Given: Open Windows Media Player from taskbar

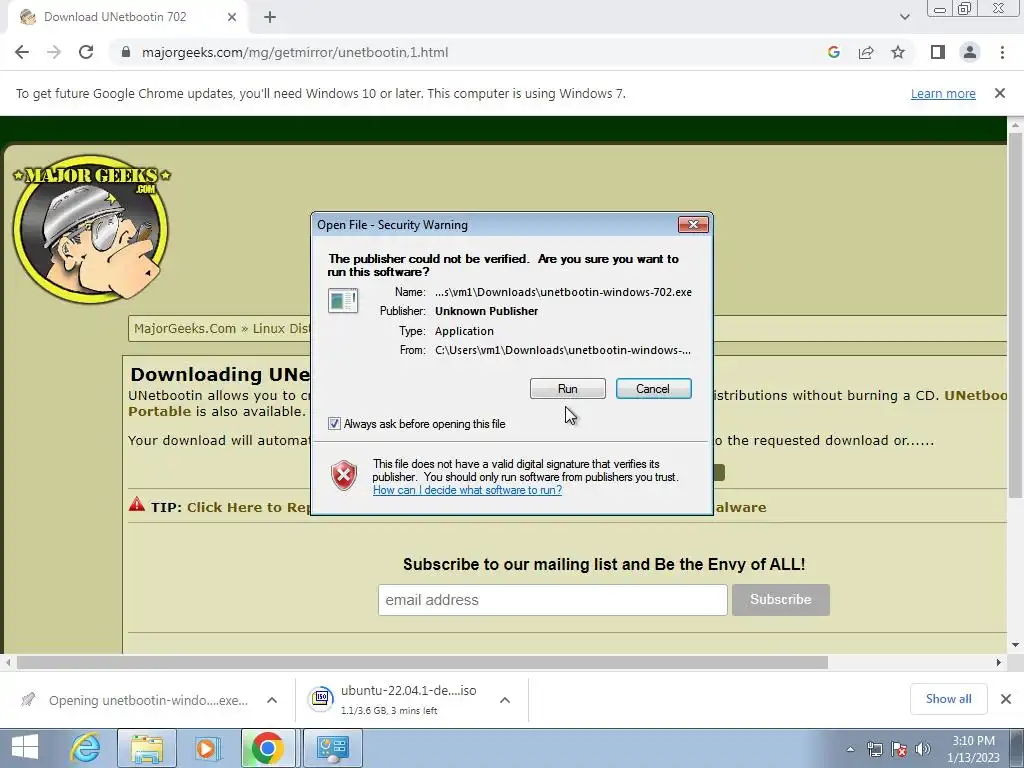Looking at the screenshot, I should 207,748.
